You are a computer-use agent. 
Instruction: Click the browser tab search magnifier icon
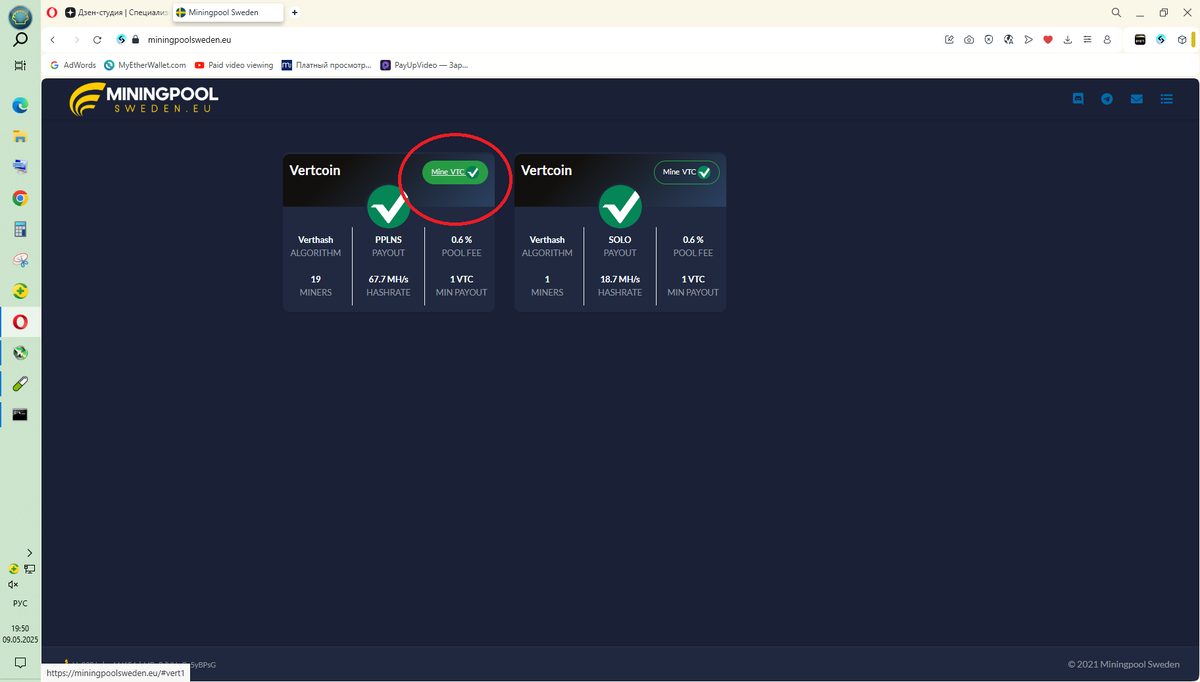point(1117,12)
